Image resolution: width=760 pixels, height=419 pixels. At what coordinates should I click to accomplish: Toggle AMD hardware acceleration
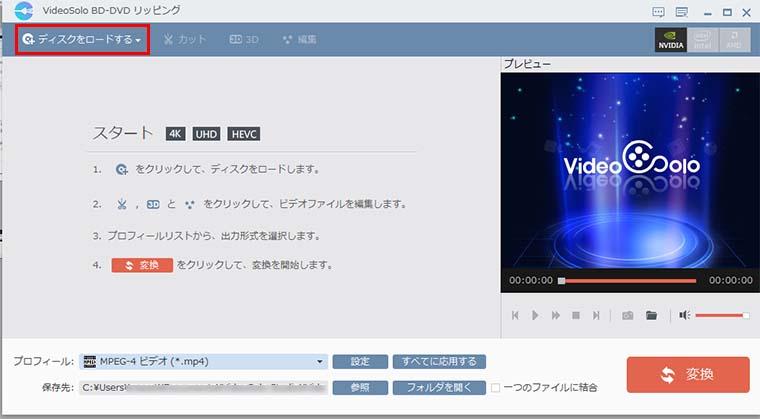coord(733,39)
